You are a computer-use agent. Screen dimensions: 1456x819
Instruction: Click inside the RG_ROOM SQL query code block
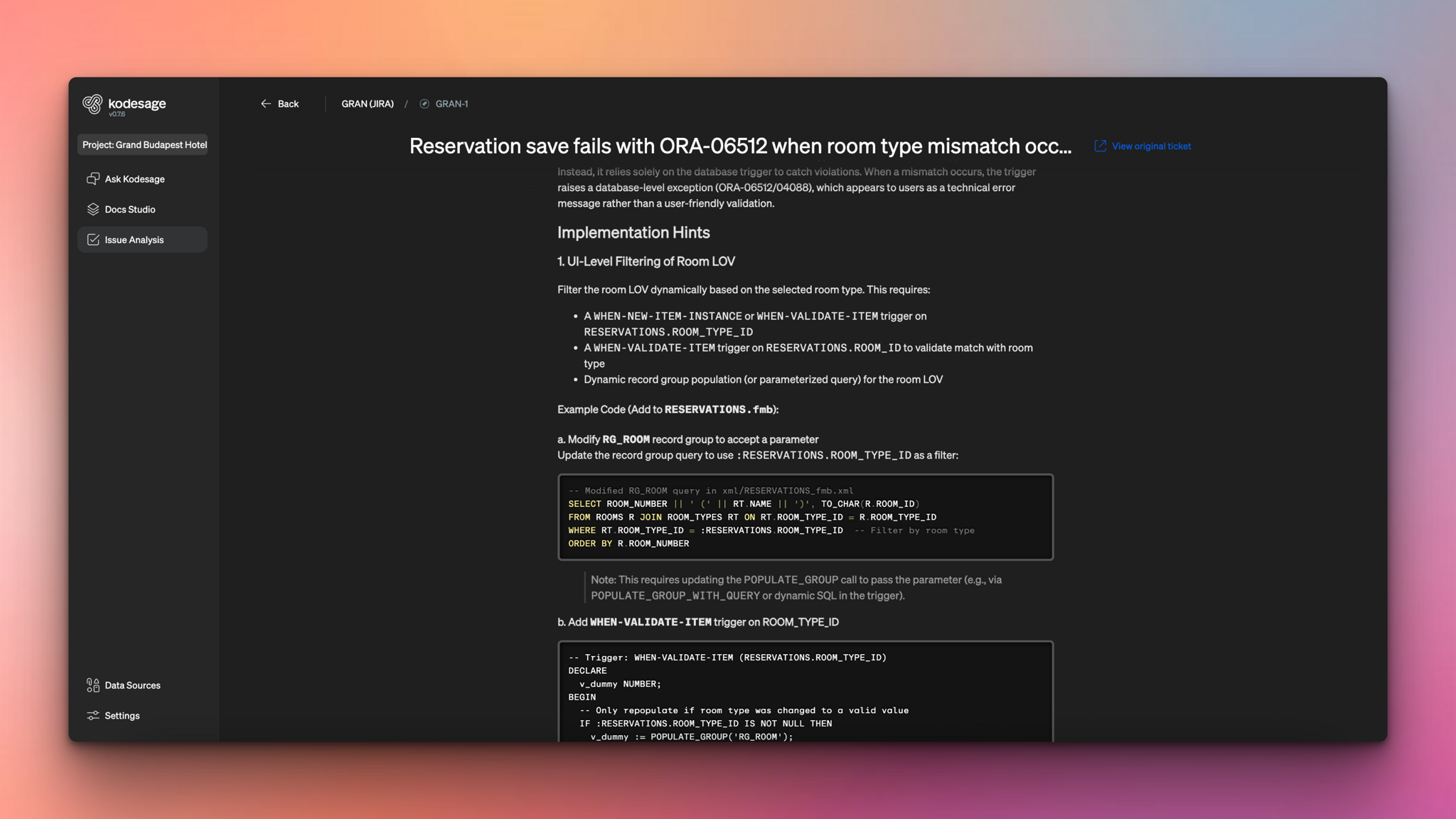click(x=805, y=518)
